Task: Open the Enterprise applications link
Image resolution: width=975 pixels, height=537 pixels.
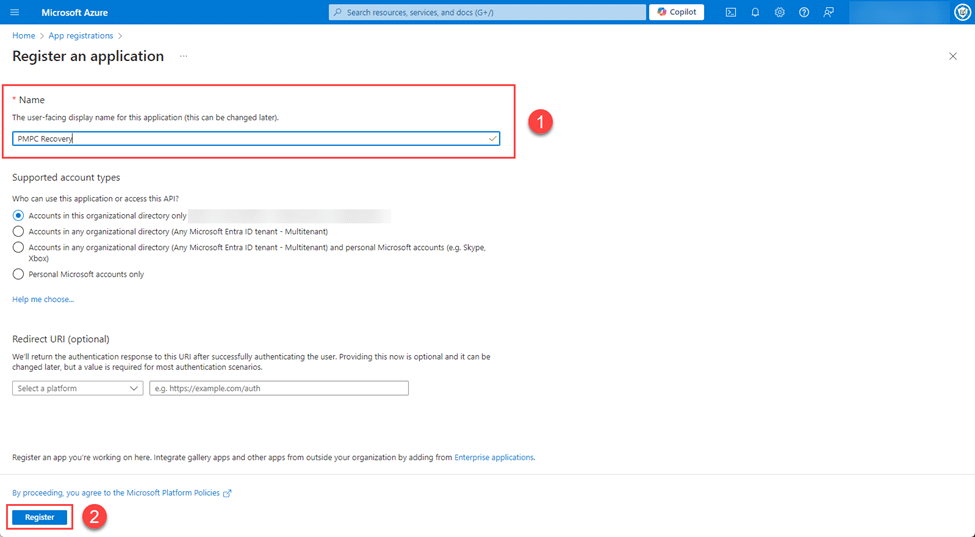Action: coord(494,457)
